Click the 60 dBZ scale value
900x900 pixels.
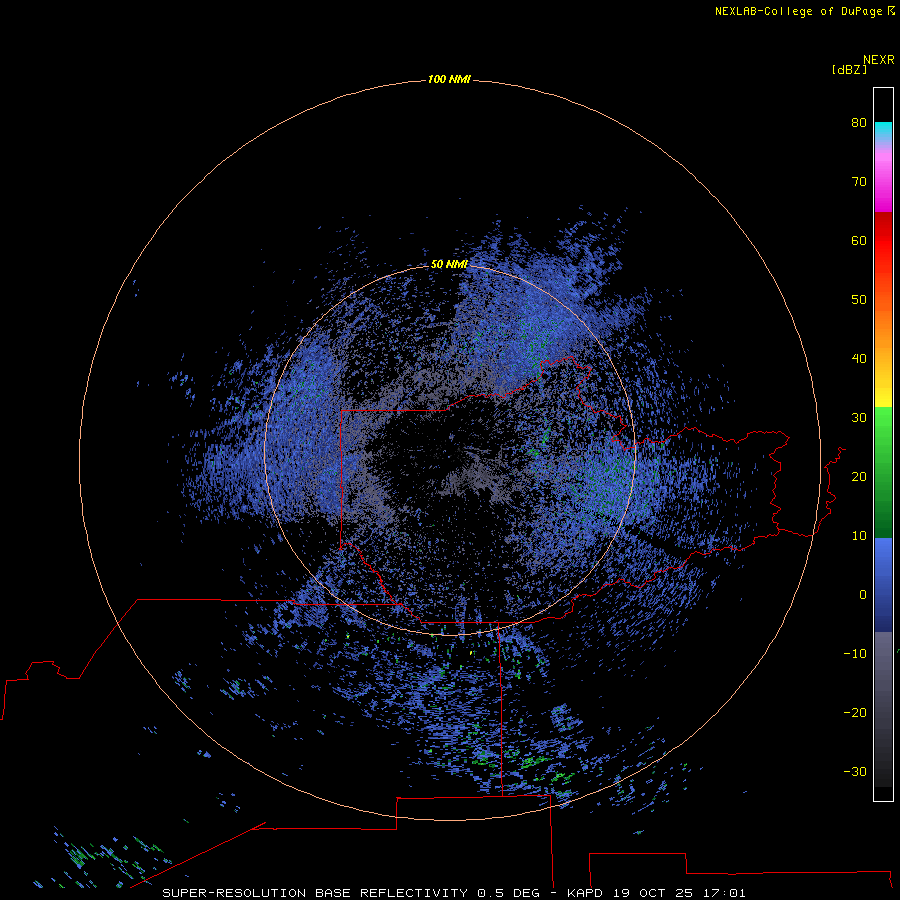859,240
